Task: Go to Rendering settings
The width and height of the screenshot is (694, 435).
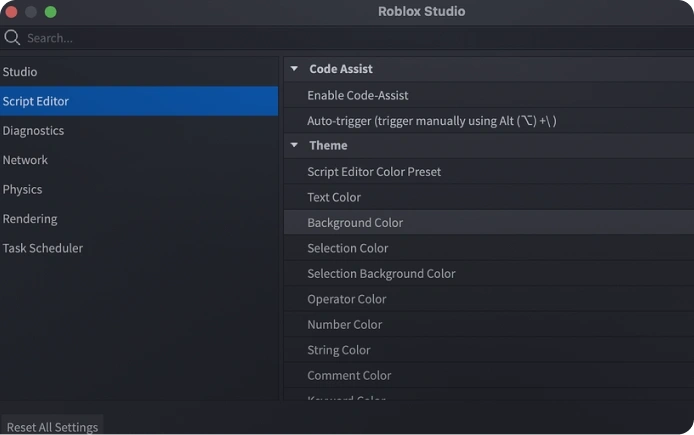Action: point(139,219)
